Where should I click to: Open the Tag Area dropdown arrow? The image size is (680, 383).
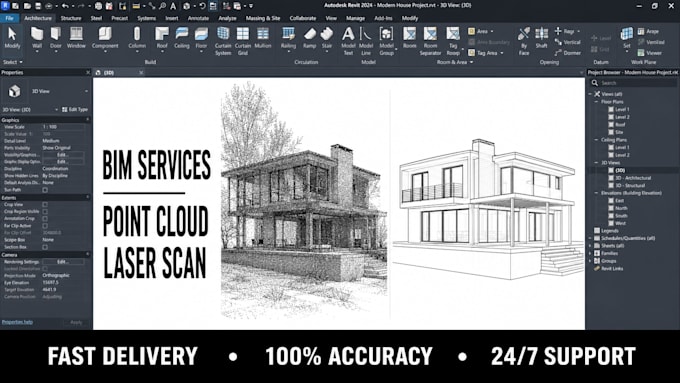[502, 53]
